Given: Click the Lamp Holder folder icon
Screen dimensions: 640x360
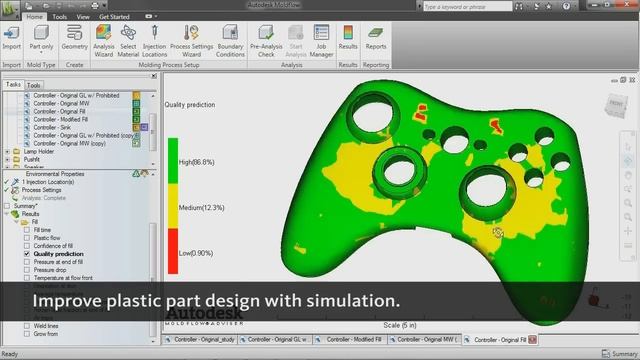Looking at the screenshot, I should [16, 151].
